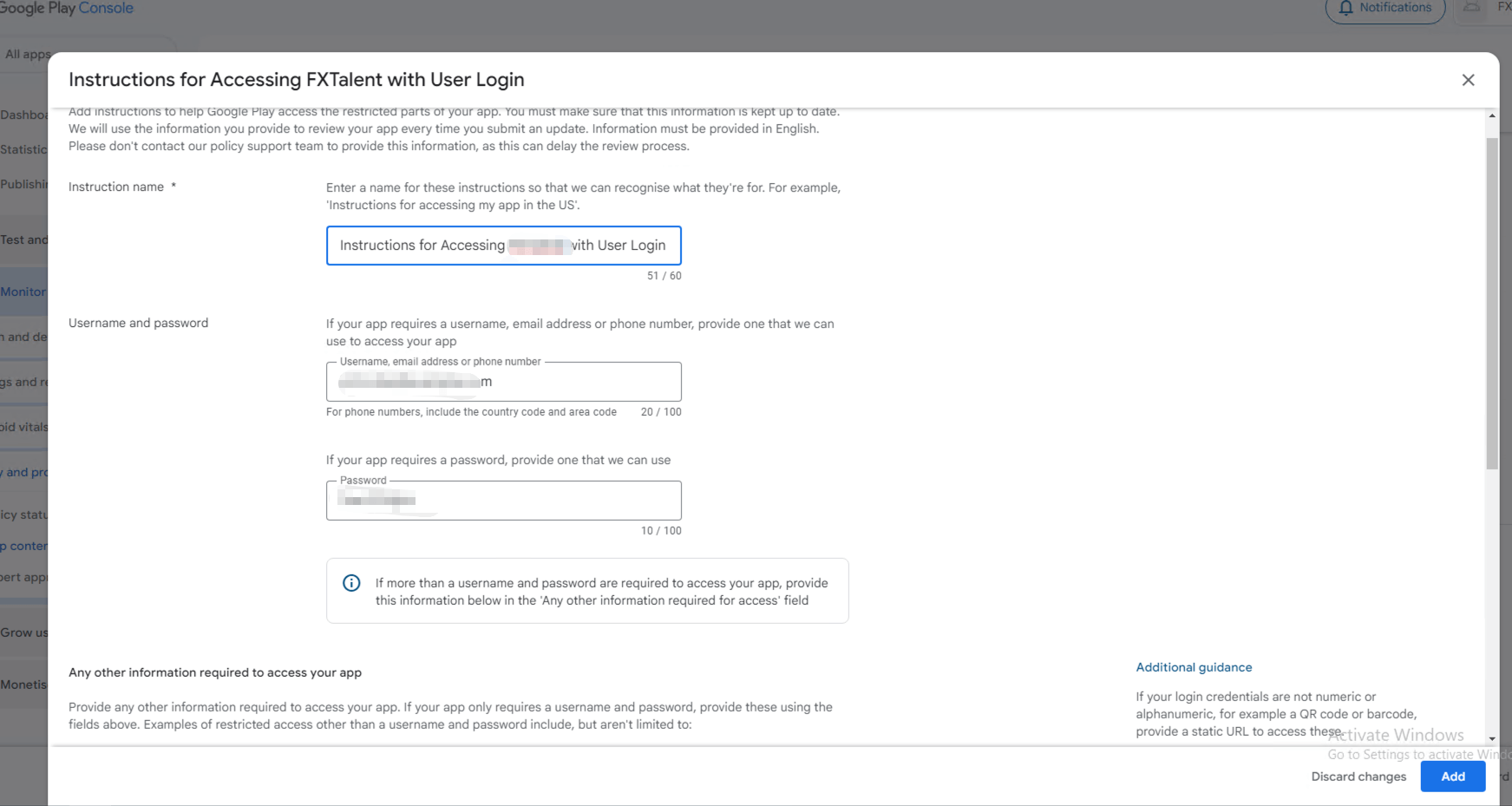Image resolution: width=1512 pixels, height=806 pixels.
Task: Click the Android app icon beside FX
Action: click(x=1472, y=8)
